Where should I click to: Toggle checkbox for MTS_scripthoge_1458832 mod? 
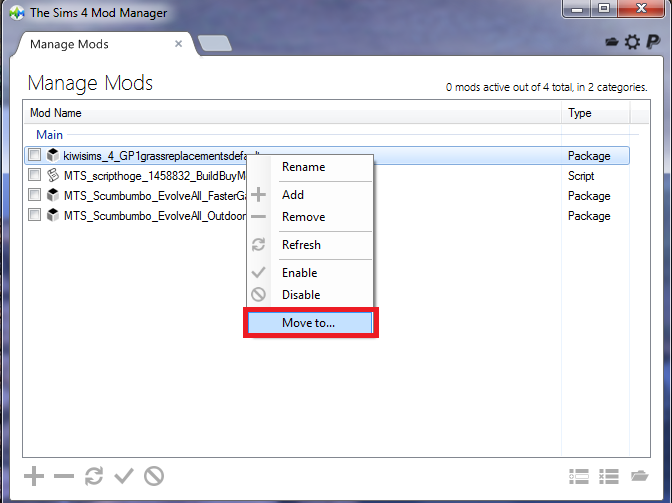[x=34, y=175]
